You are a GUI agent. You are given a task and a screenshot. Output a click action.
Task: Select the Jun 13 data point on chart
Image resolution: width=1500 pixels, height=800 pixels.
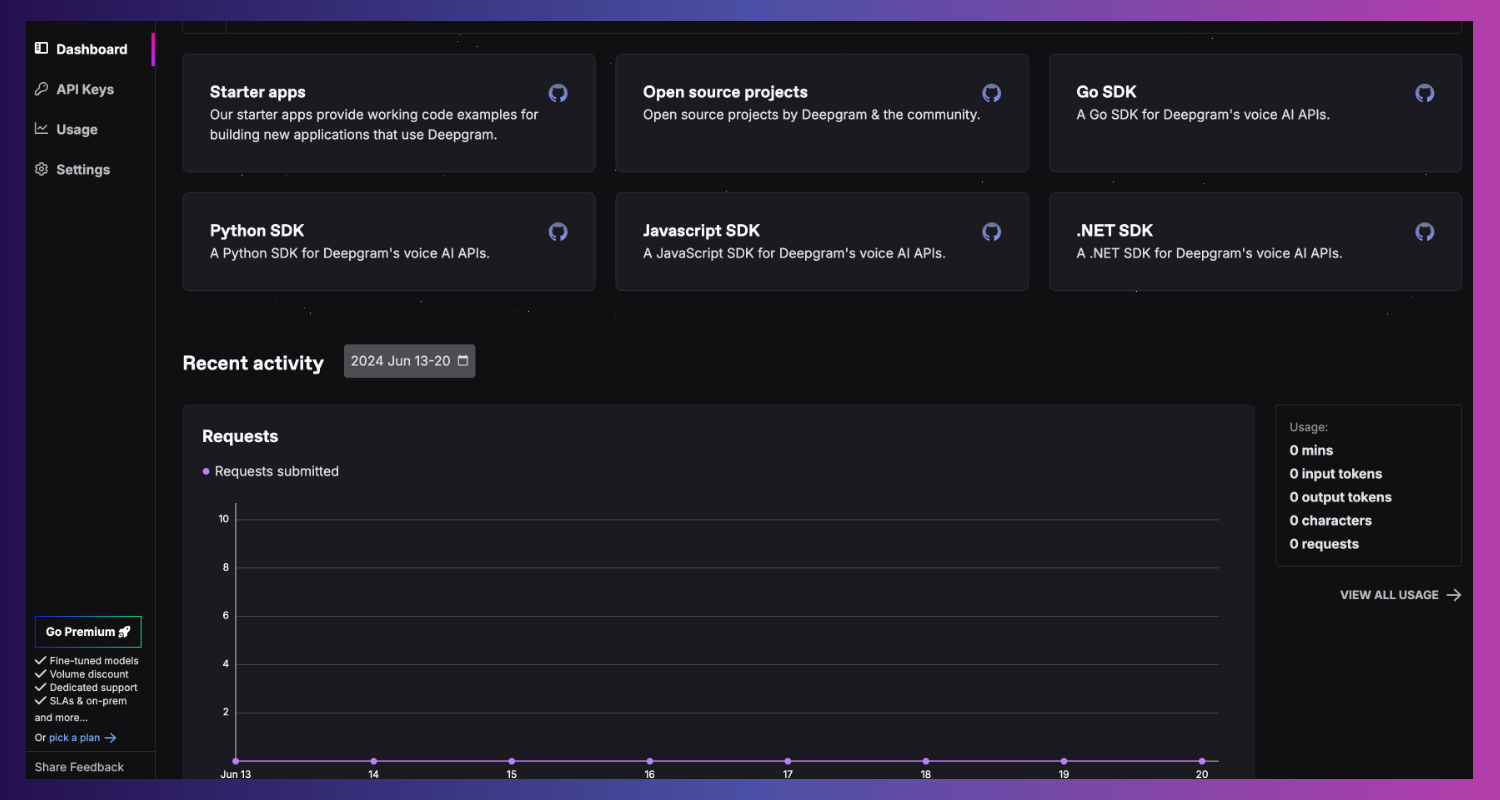pyautogui.click(x=235, y=760)
